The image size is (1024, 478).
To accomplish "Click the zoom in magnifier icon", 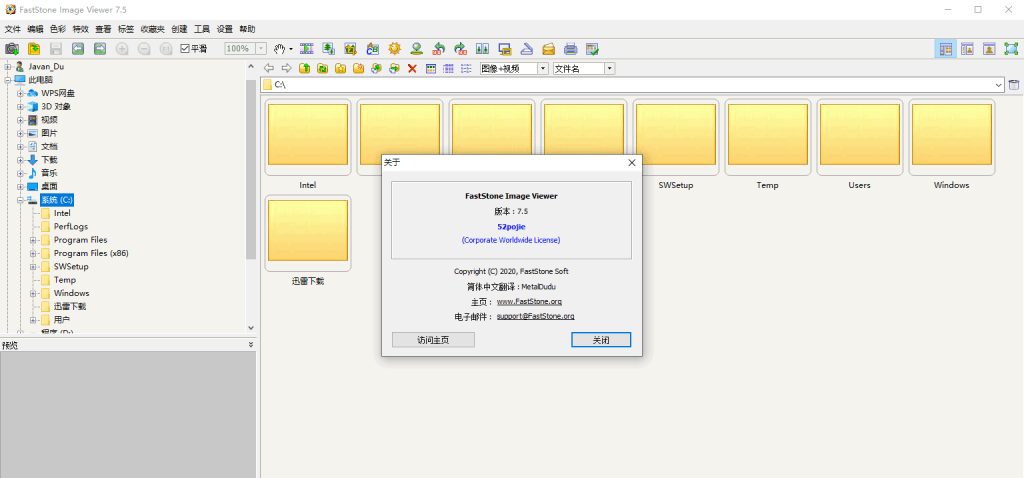I will pyautogui.click(x=122, y=48).
